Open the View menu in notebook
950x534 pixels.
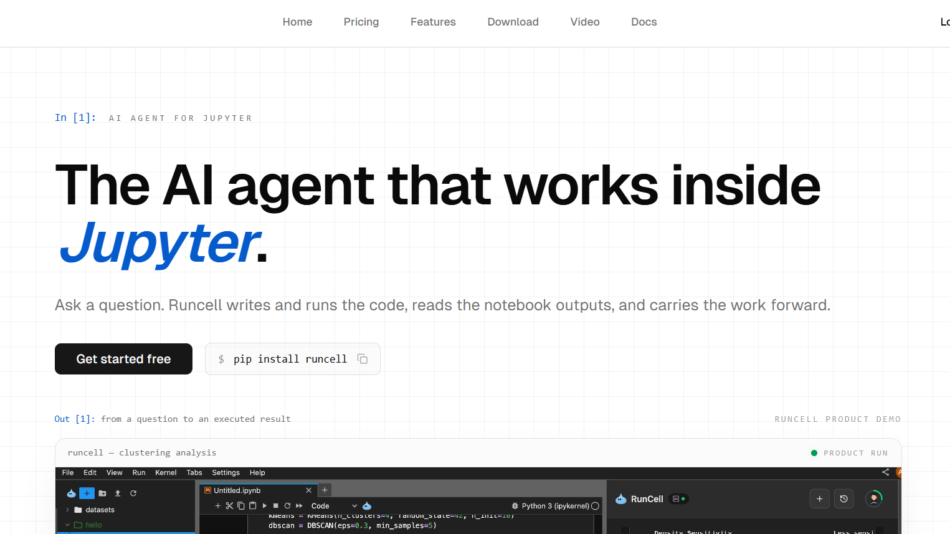115,472
